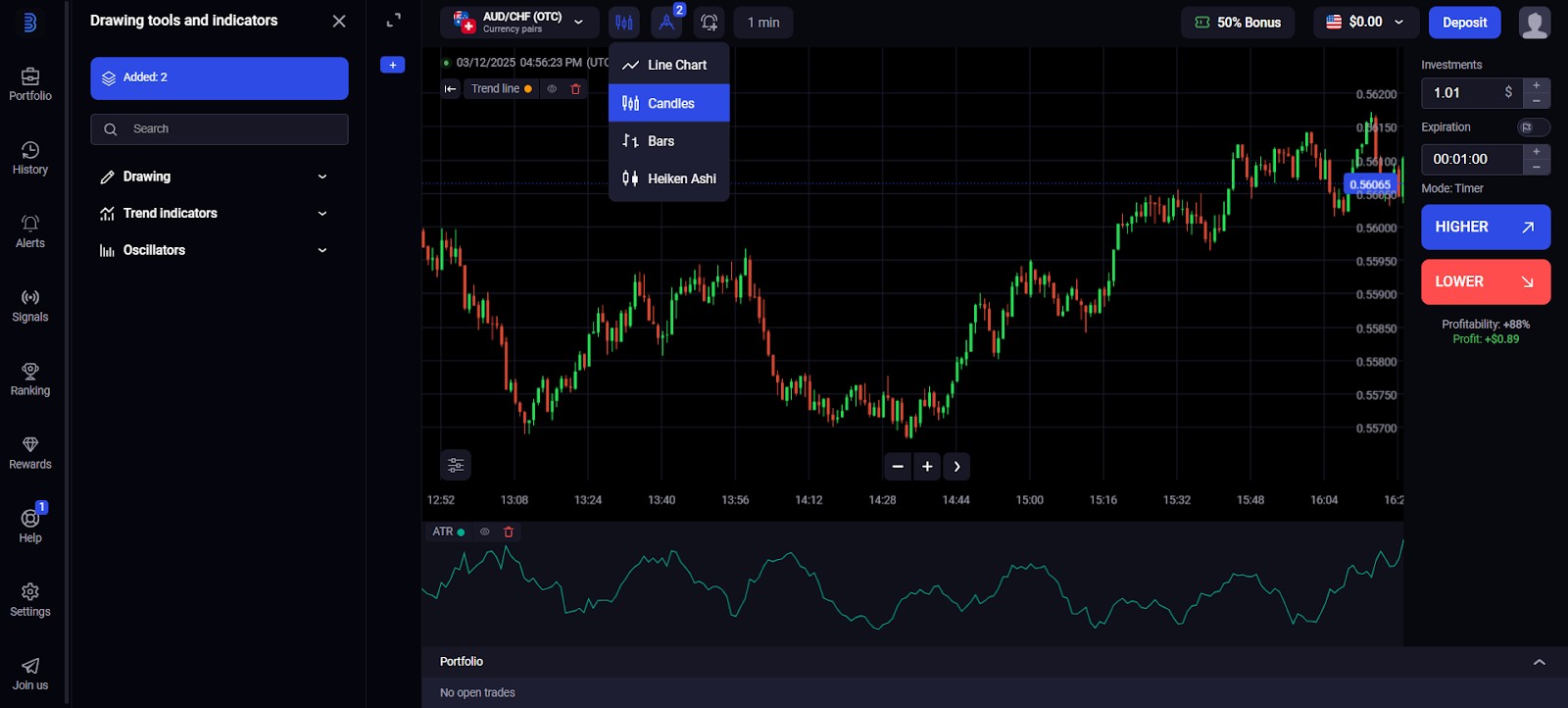Viewport: 1568px width, 708px height.
Task: Click the Investments amount field
Action: (x=1471, y=93)
